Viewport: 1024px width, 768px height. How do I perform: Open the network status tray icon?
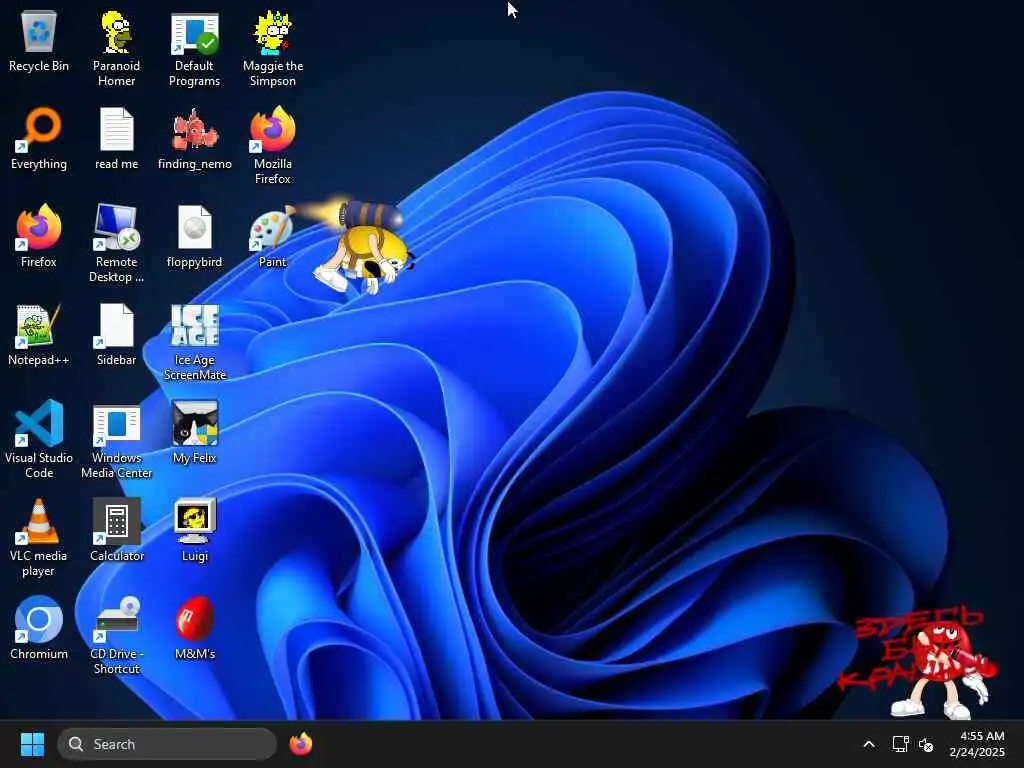click(901, 744)
